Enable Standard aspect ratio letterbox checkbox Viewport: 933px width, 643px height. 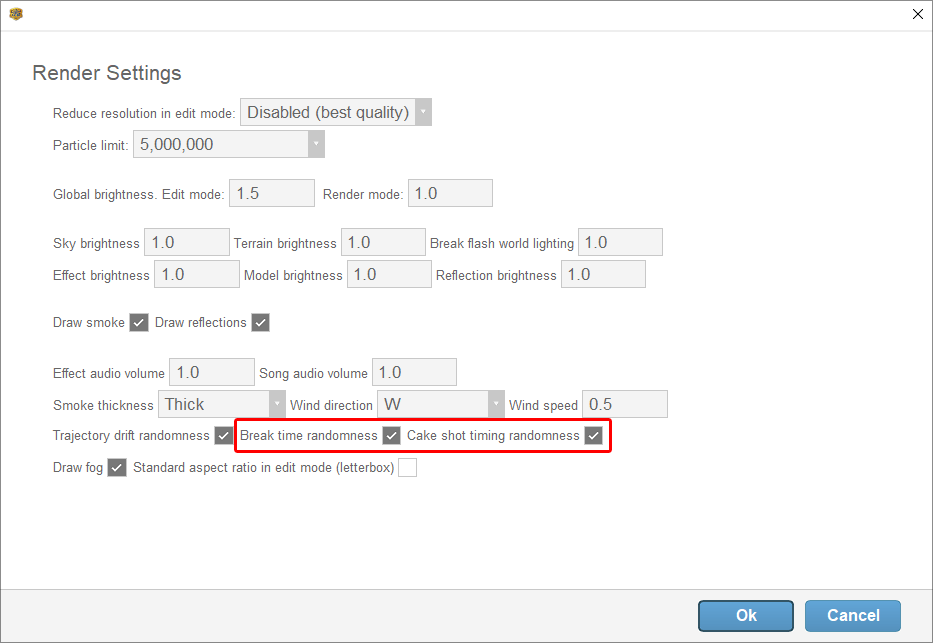click(408, 468)
